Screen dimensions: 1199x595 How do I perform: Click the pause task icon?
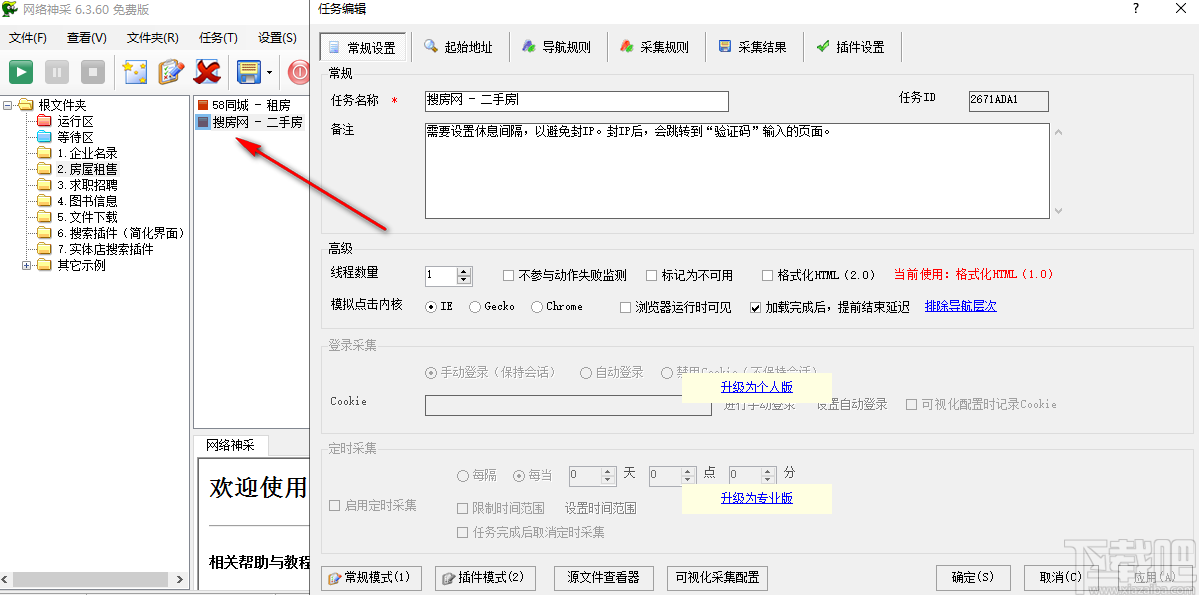(x=56, y=72)
